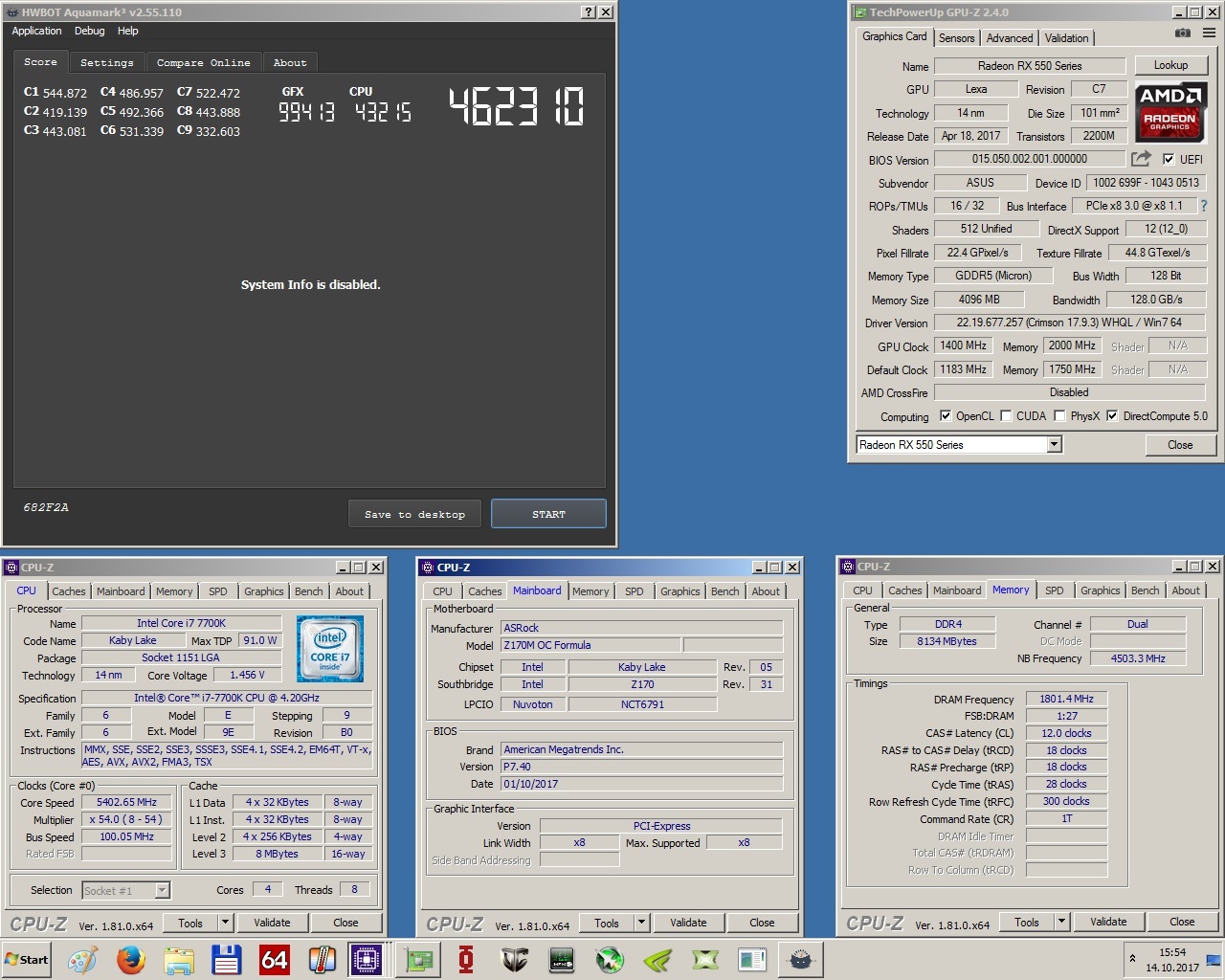Open Bench tab in CPU-Z Mainboard window
Viewport: 1225px width, 980px height.
[x=724, y=591]
